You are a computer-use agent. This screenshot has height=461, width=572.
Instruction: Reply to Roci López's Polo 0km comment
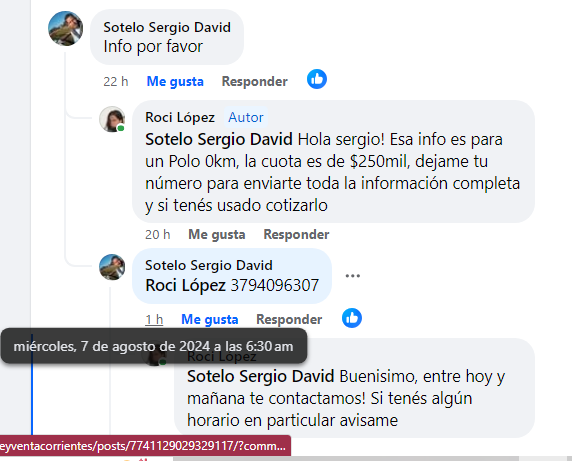296,235
